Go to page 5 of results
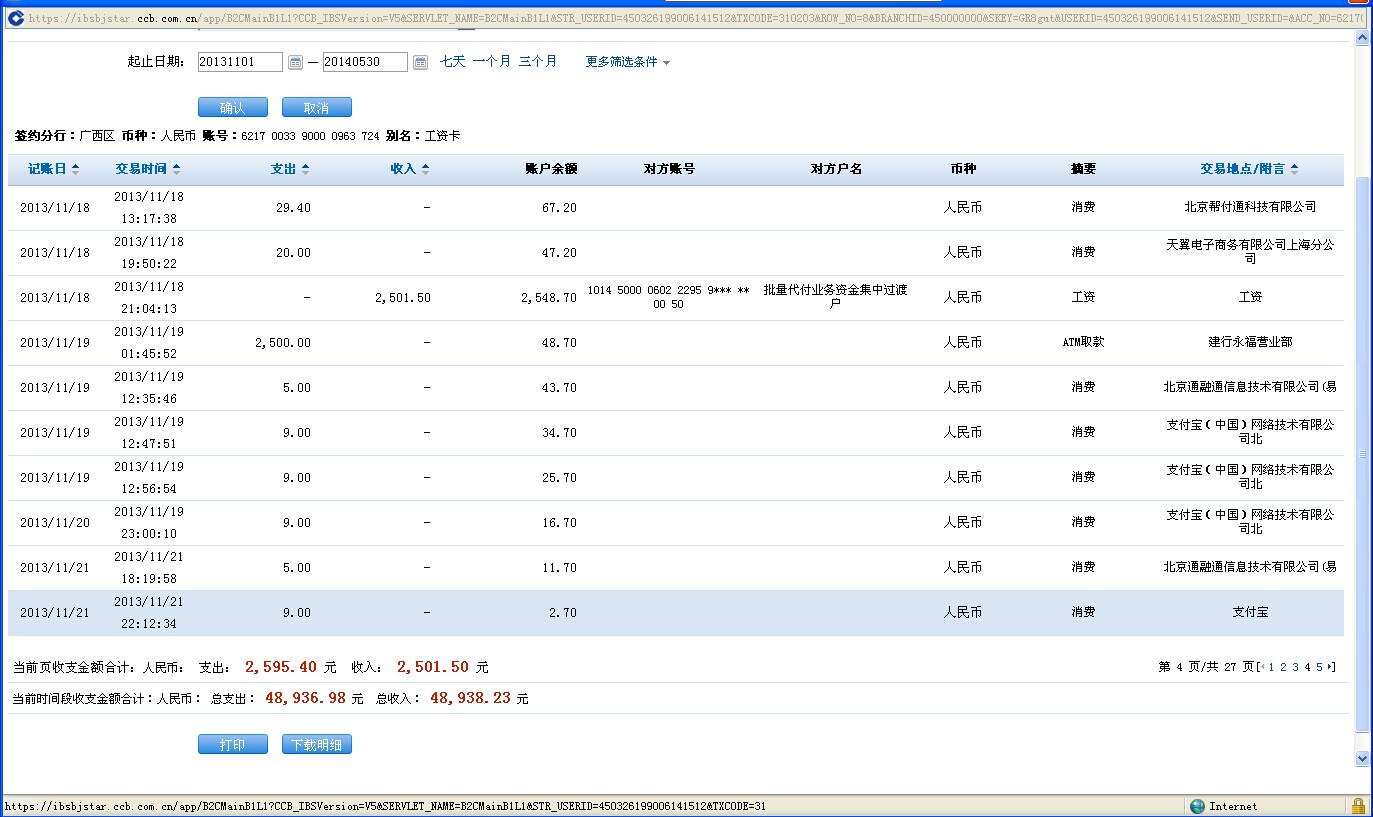This screenshot has width=1373, height=817. [x=1319, y=667]
